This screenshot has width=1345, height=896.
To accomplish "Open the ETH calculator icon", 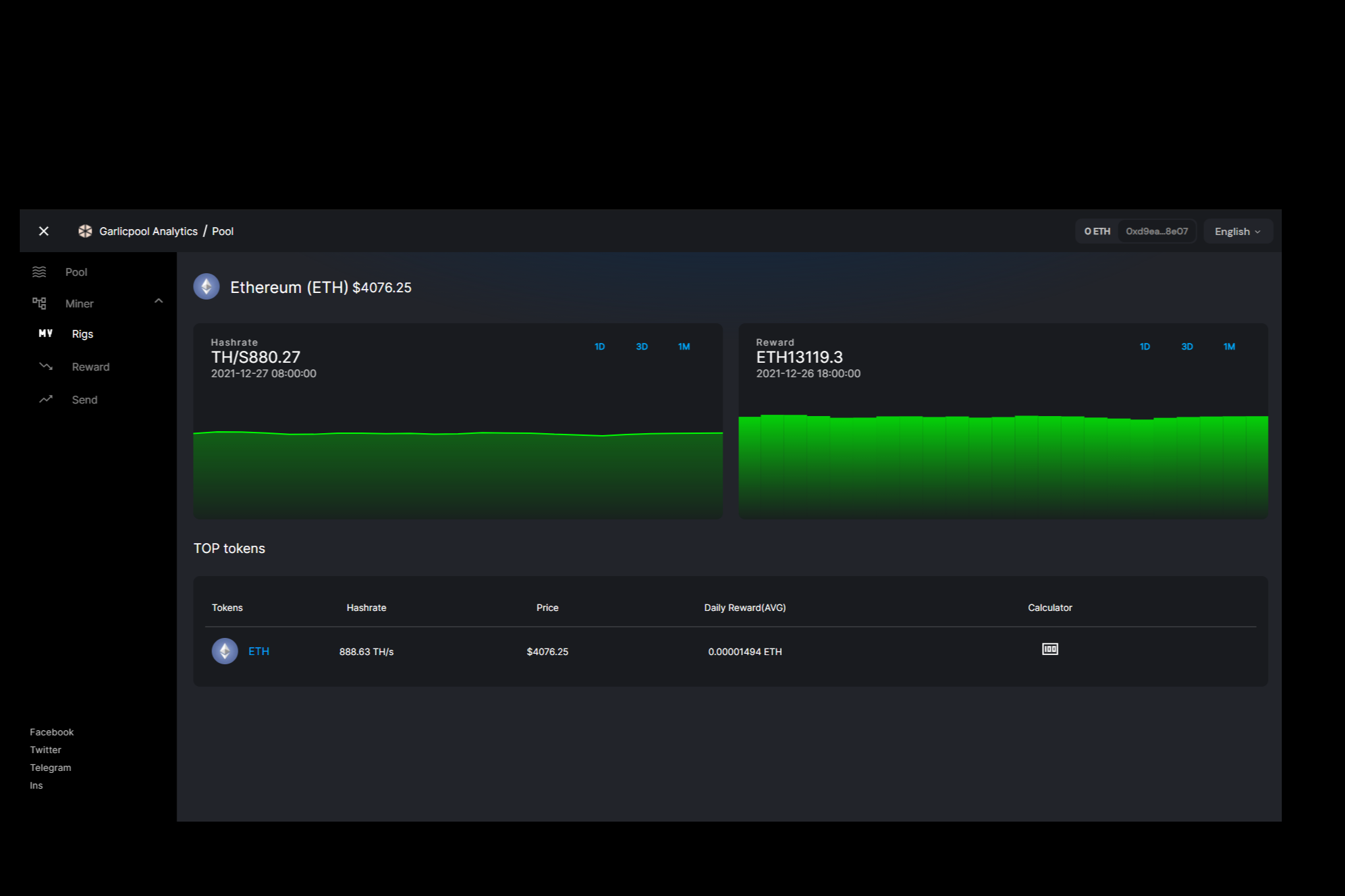I will click(1050, 649).
